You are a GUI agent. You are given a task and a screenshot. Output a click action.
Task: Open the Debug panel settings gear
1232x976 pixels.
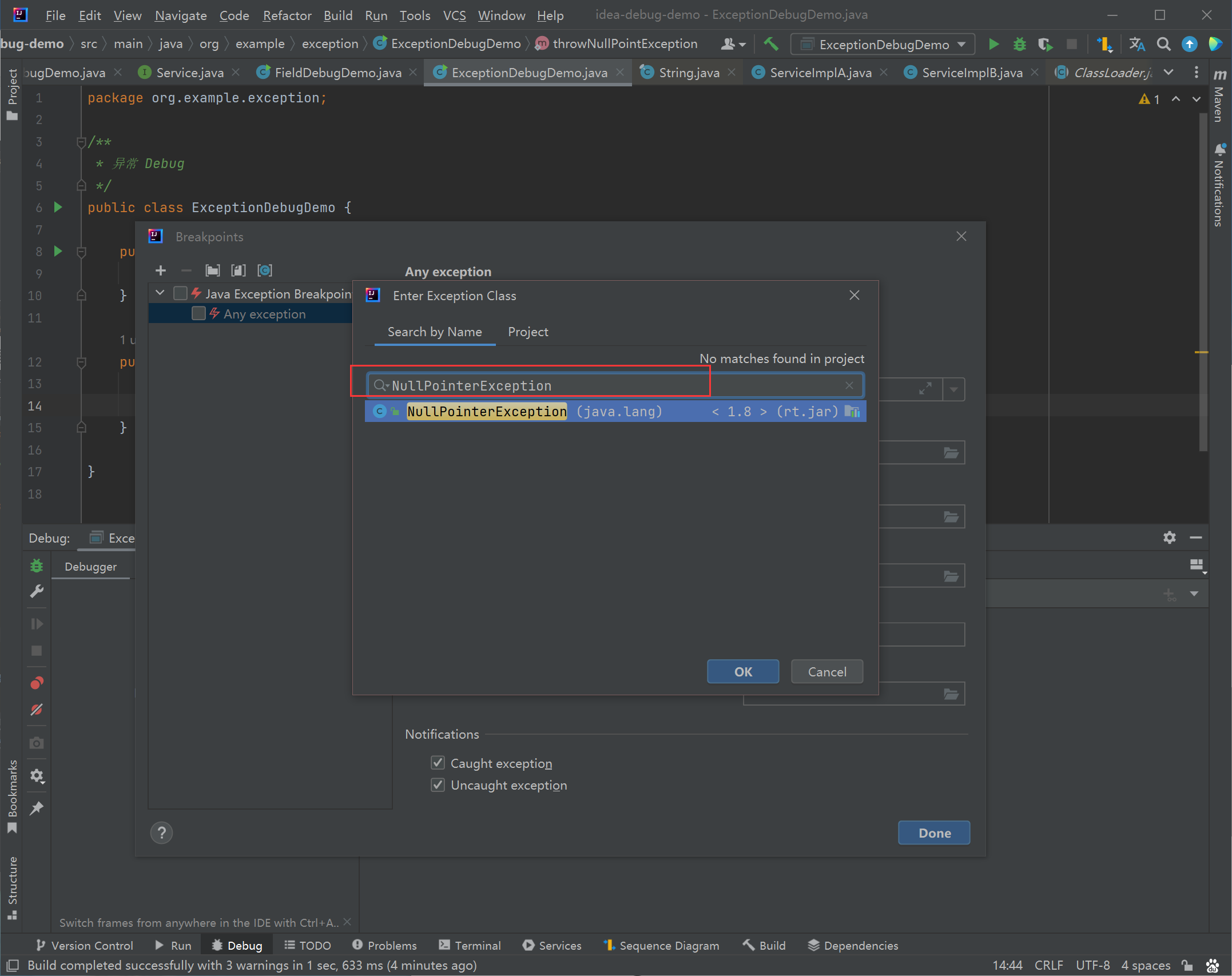pyautogui.click(x=1170, y=537)
